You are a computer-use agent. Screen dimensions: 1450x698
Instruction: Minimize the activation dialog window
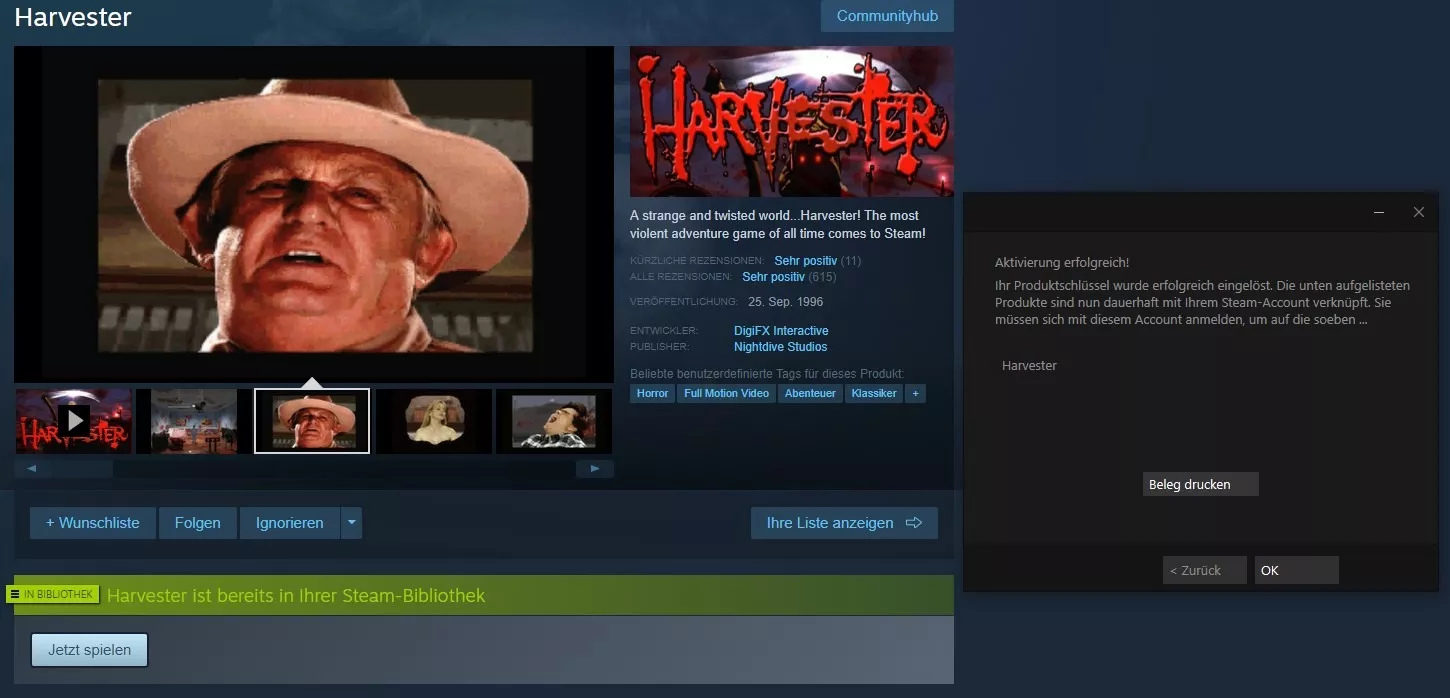point(1379,213)
